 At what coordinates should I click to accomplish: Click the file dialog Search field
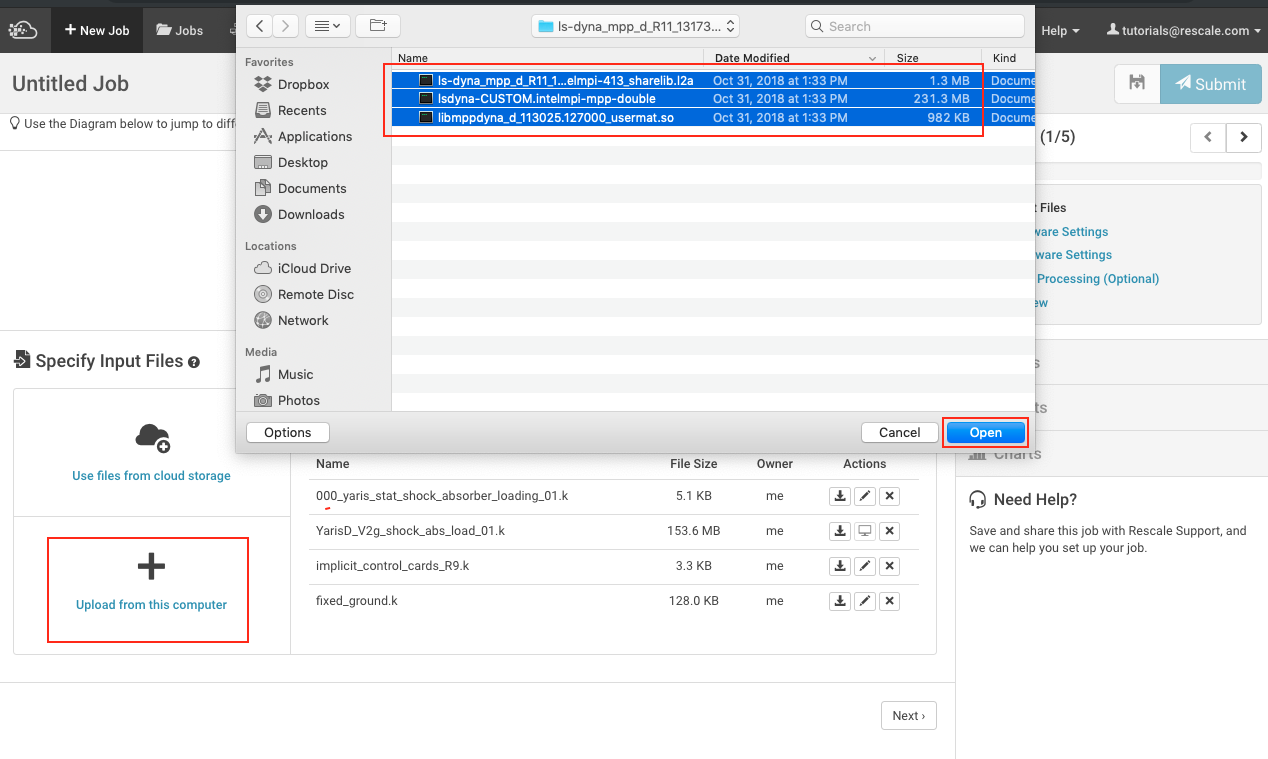tap(914, 26)
